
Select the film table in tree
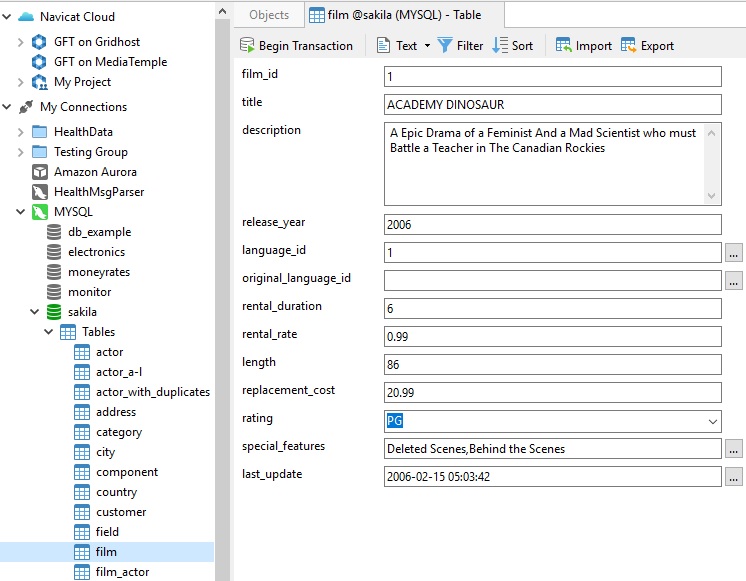click(107, 552)
